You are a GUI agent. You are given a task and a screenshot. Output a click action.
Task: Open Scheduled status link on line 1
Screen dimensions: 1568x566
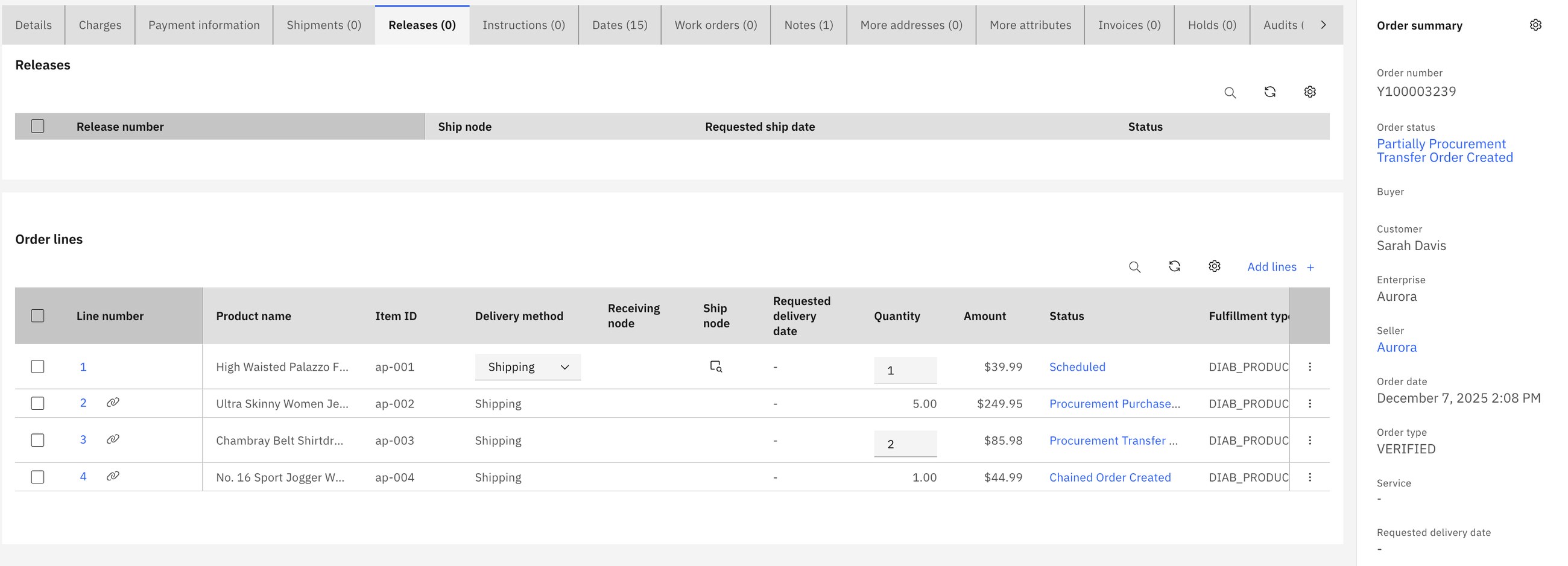[1076, 367]
